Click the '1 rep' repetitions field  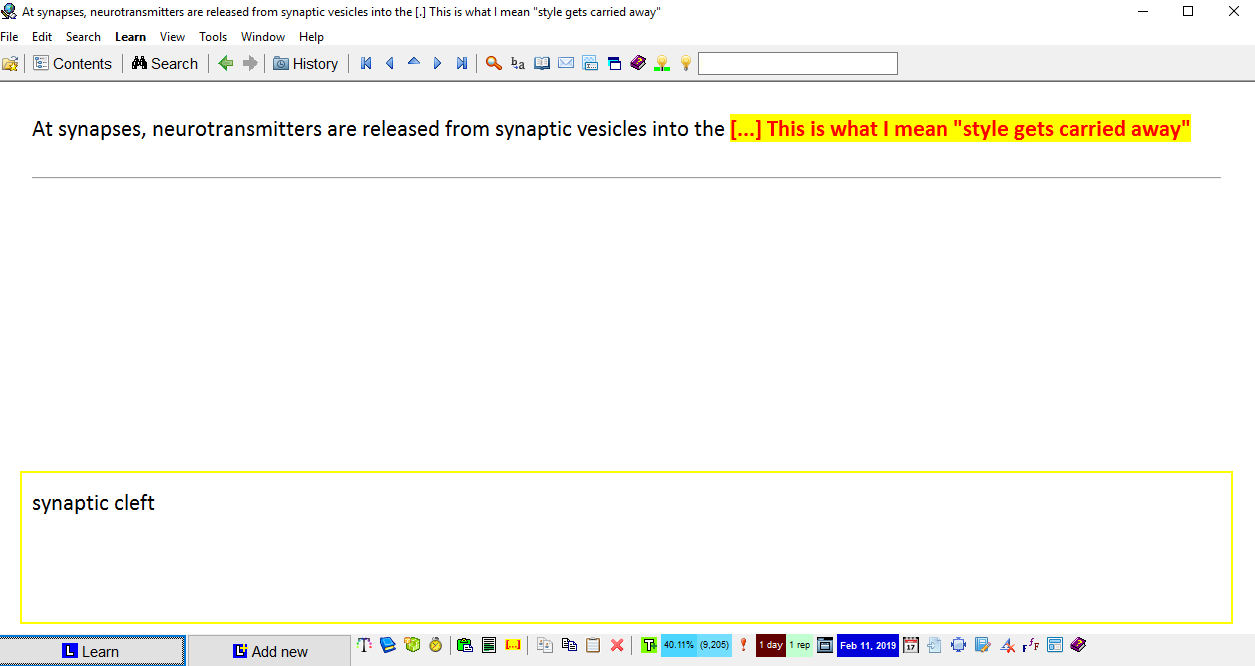[800, 645]
